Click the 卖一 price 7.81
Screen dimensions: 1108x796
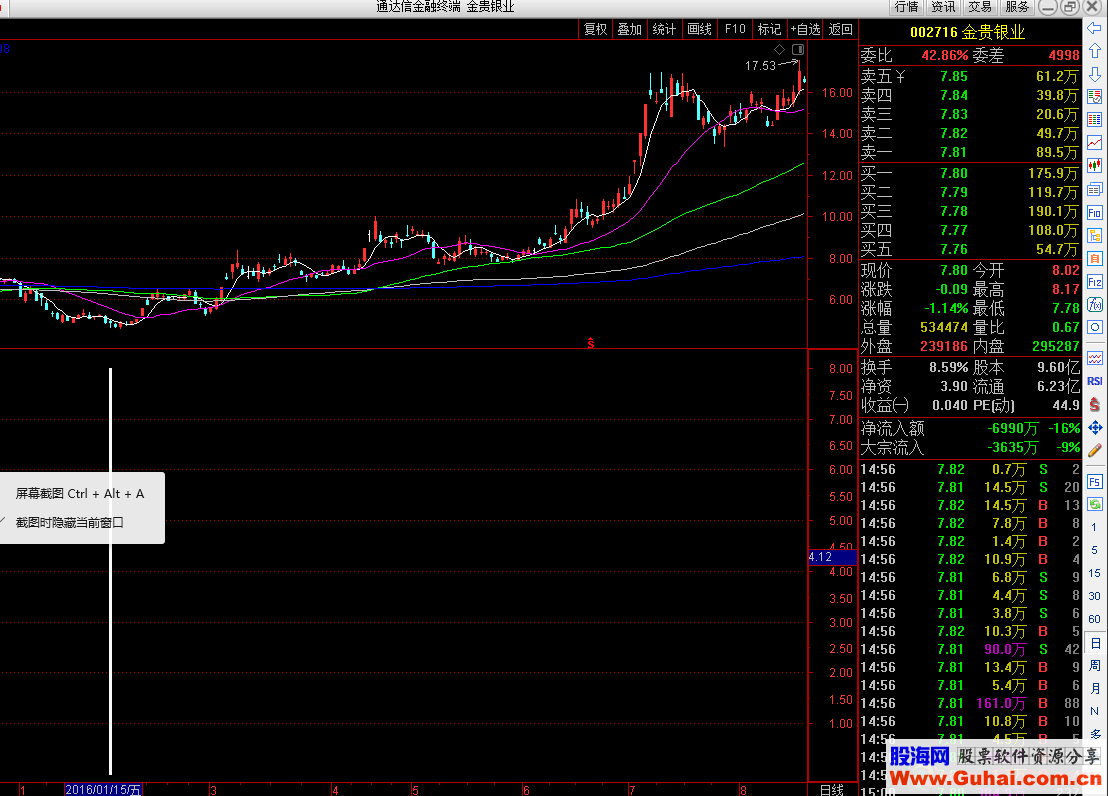[x=954, y=152]
